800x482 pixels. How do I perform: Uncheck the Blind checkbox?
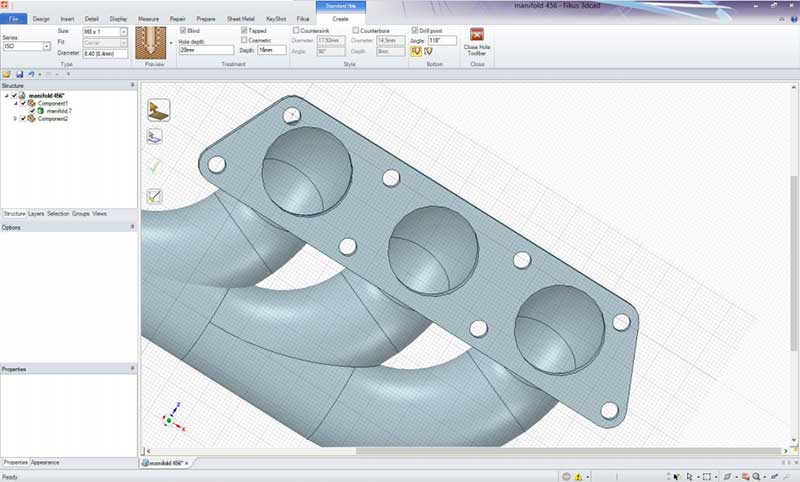pos(183,30)
